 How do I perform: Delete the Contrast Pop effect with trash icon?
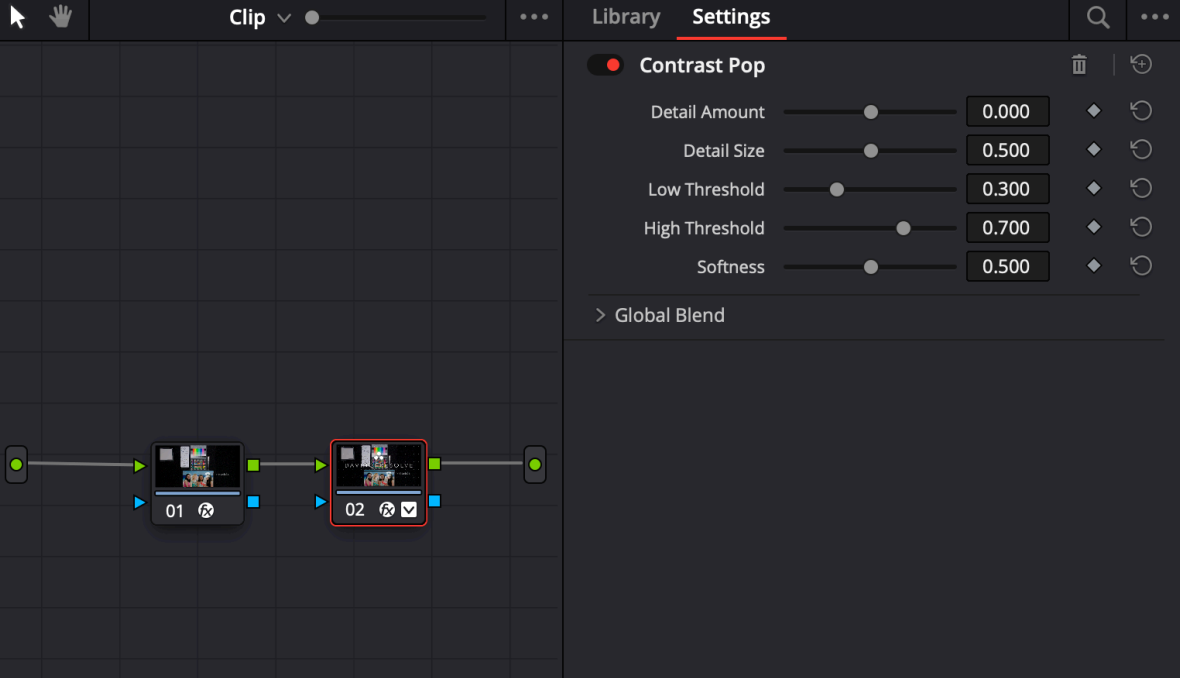click(1079, 65)
